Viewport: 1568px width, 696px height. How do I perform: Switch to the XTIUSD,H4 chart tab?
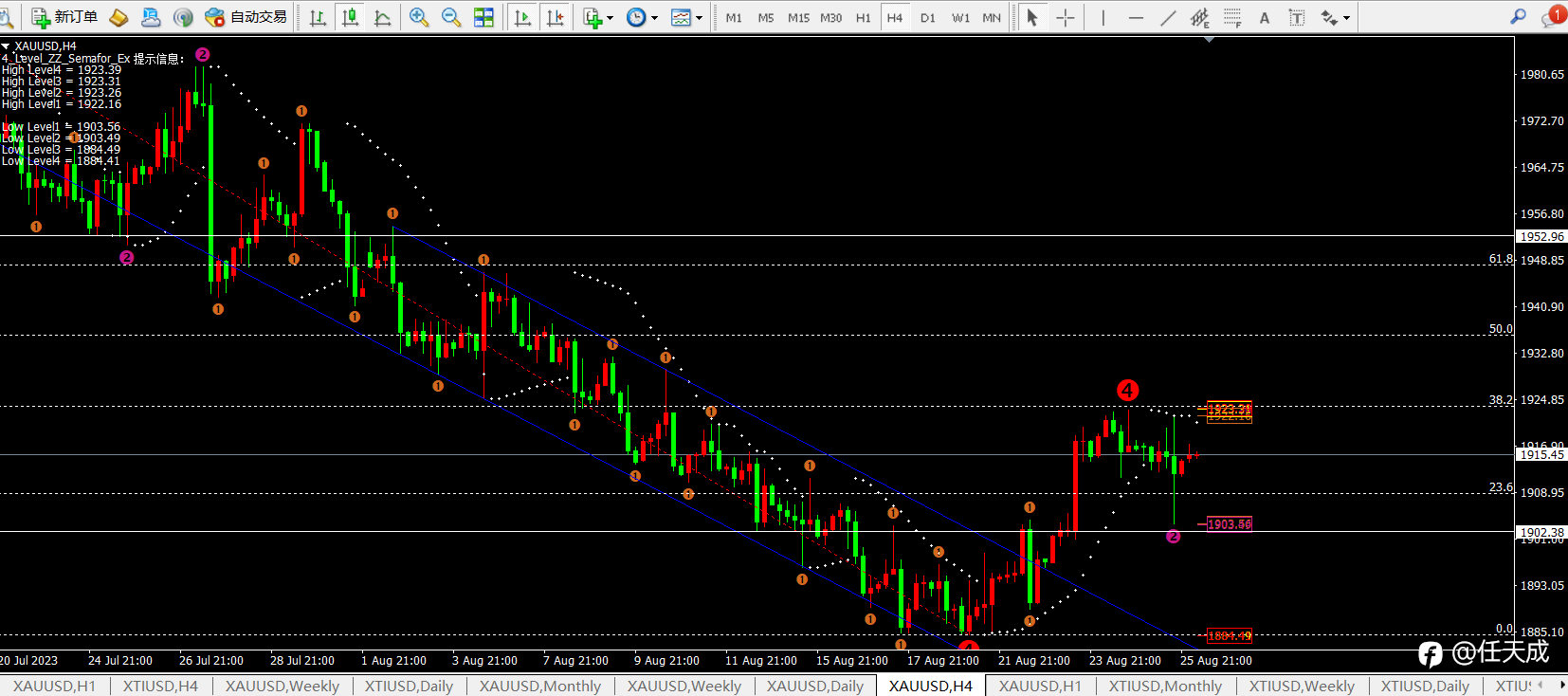pyautogui.click(x=160, y=686)
